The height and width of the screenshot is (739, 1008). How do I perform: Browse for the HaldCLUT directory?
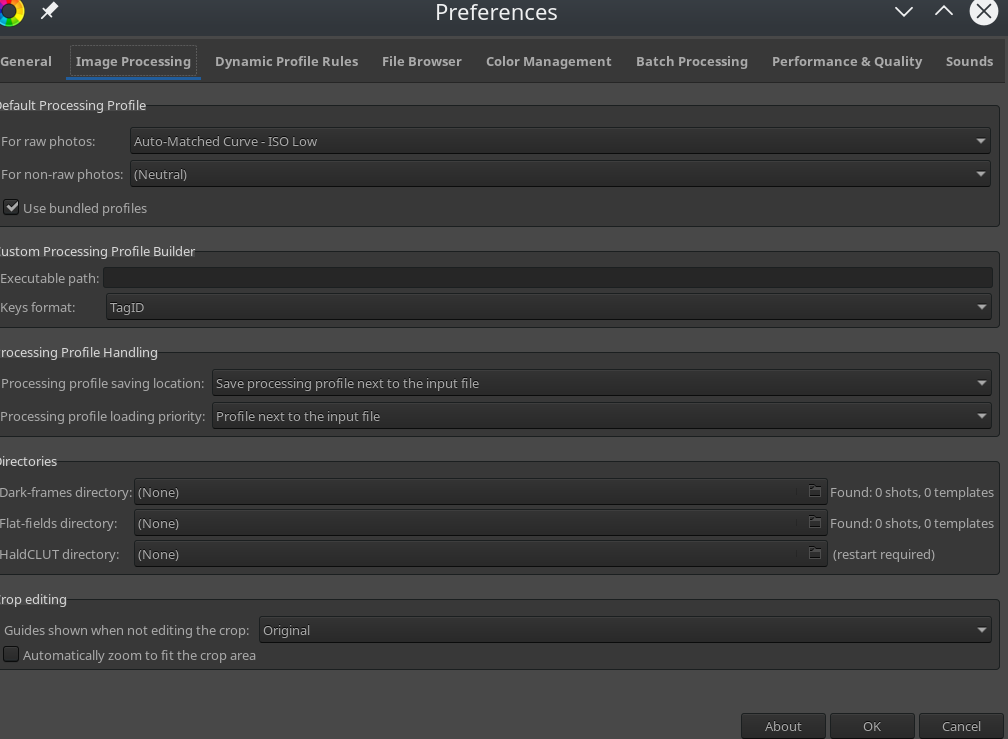click(x=814, y=553)
